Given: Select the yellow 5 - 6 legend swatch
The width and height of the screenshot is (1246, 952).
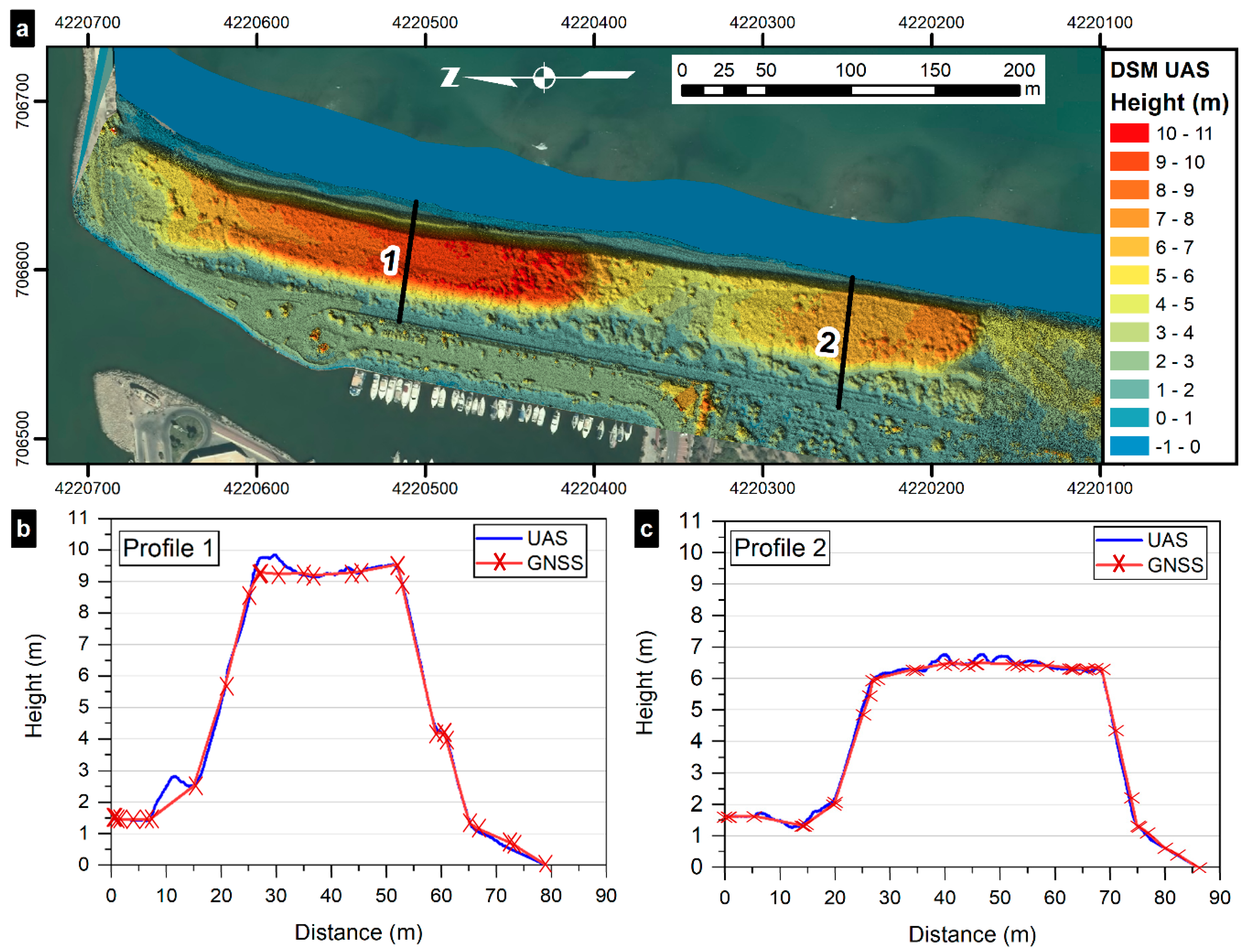Looking at the screenshot, I should (1129, 275).
